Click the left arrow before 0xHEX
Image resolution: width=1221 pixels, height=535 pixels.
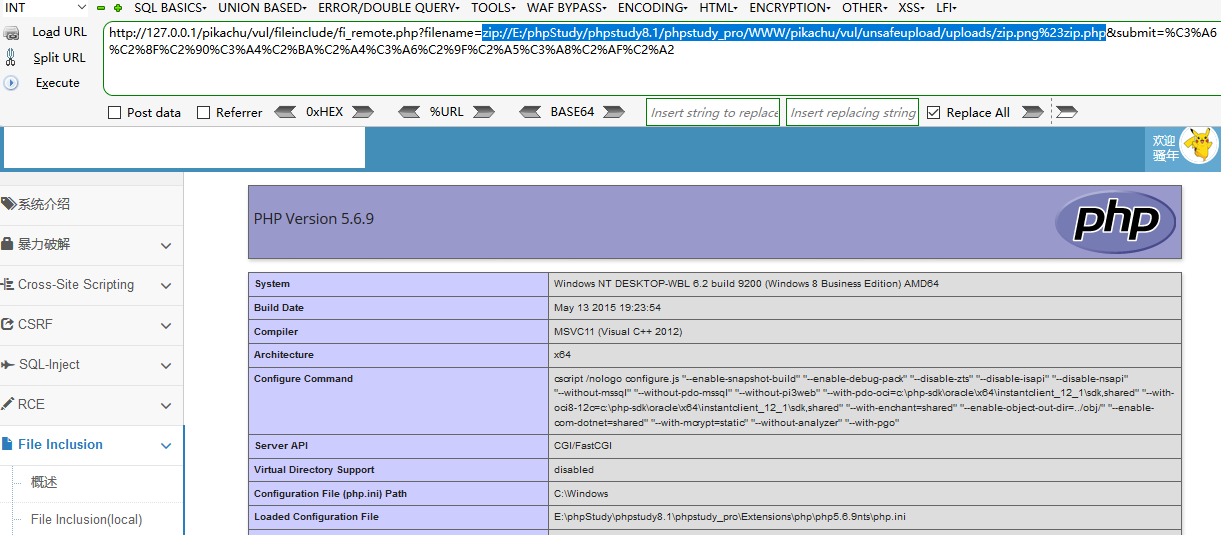pyautogui.click(x=285, y=112)
